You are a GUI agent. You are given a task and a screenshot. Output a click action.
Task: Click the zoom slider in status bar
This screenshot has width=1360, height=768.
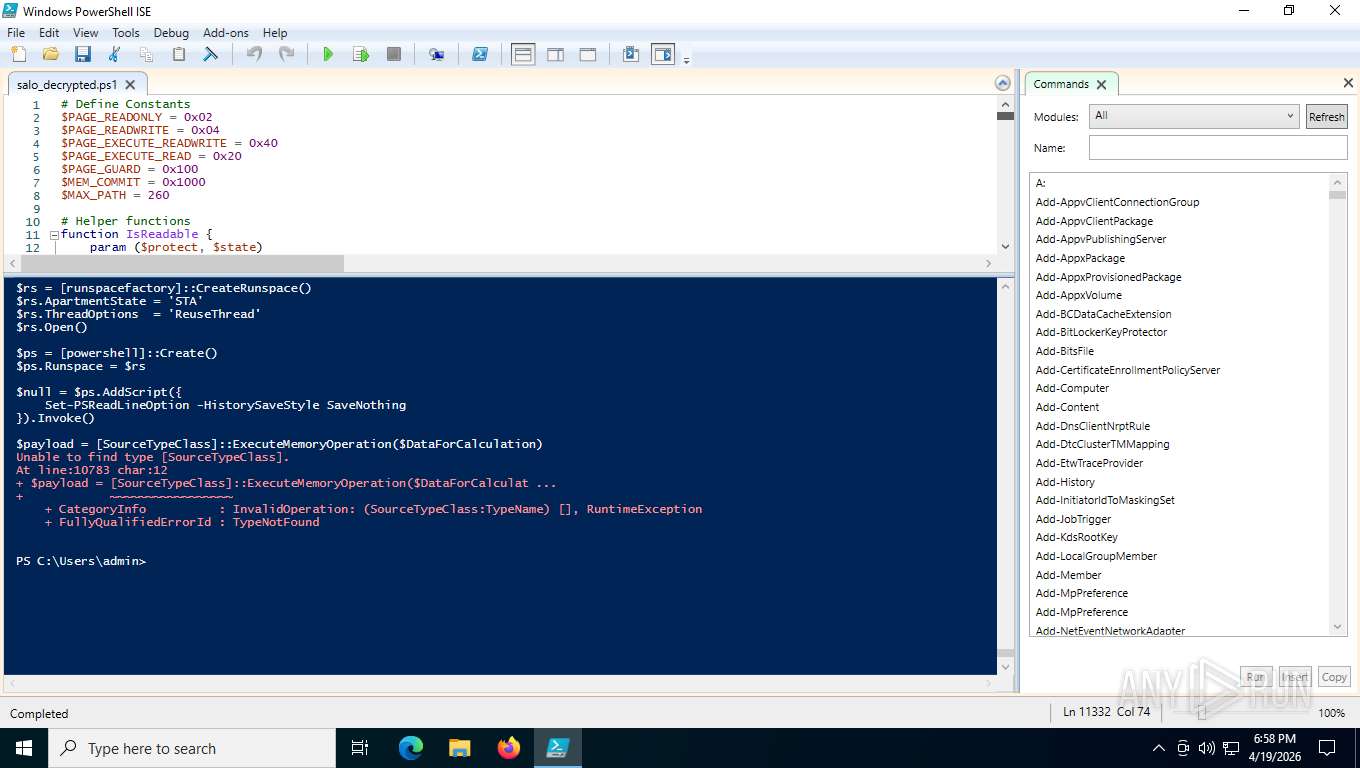coord(1201,713)
